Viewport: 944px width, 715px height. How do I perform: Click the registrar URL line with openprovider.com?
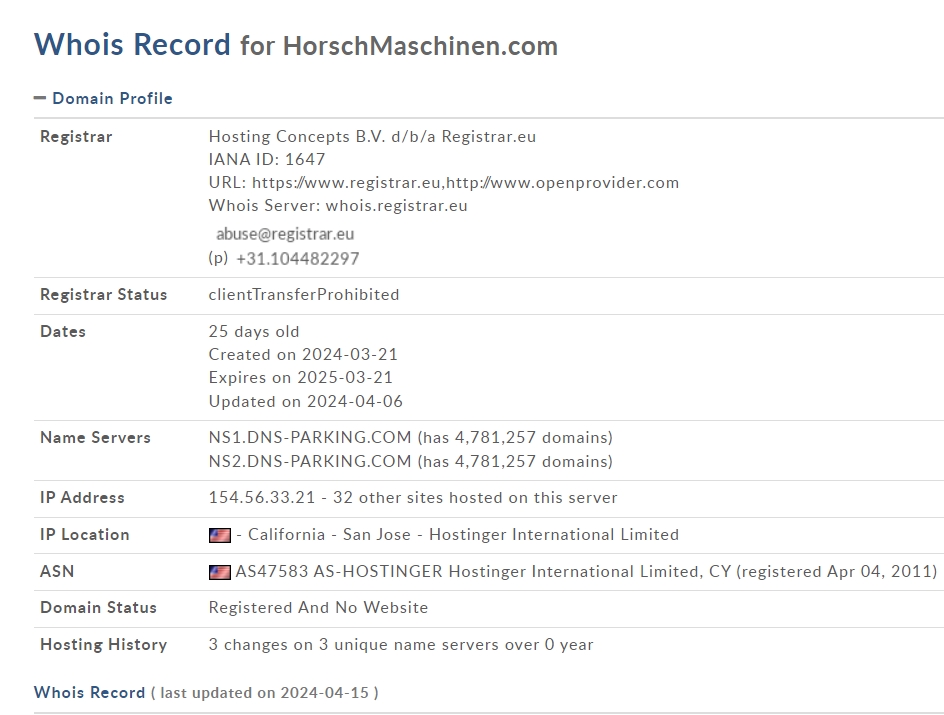(444, 182)
